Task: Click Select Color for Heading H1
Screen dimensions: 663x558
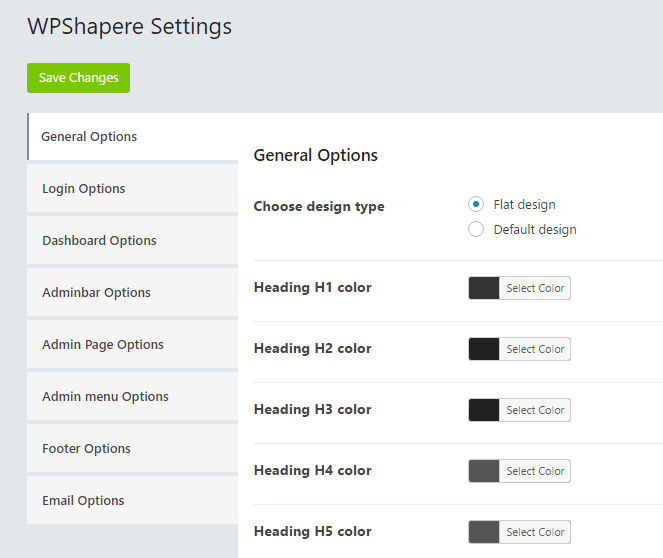Action: click(535, 288)
